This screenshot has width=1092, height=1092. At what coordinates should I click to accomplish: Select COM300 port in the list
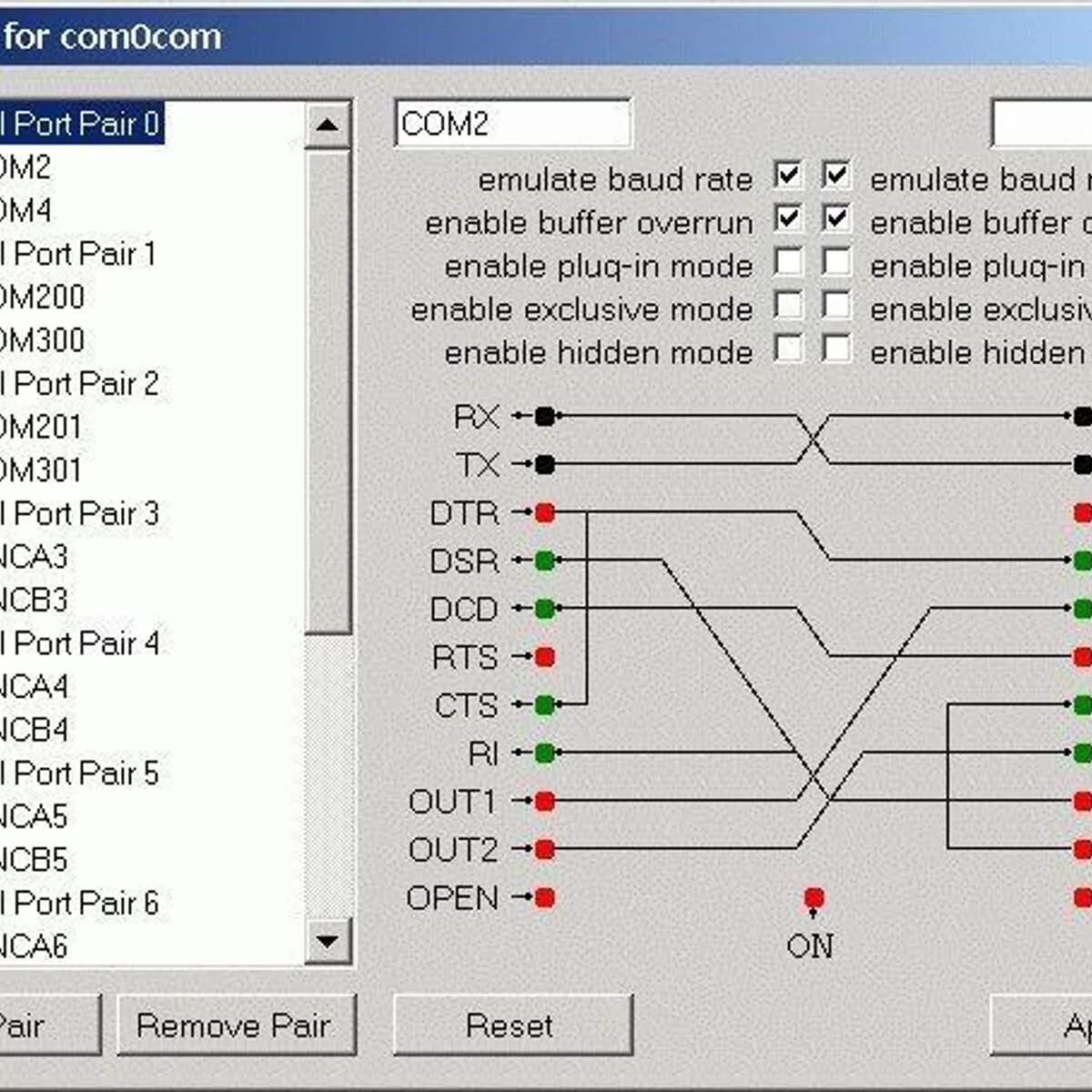pos(42,340)
